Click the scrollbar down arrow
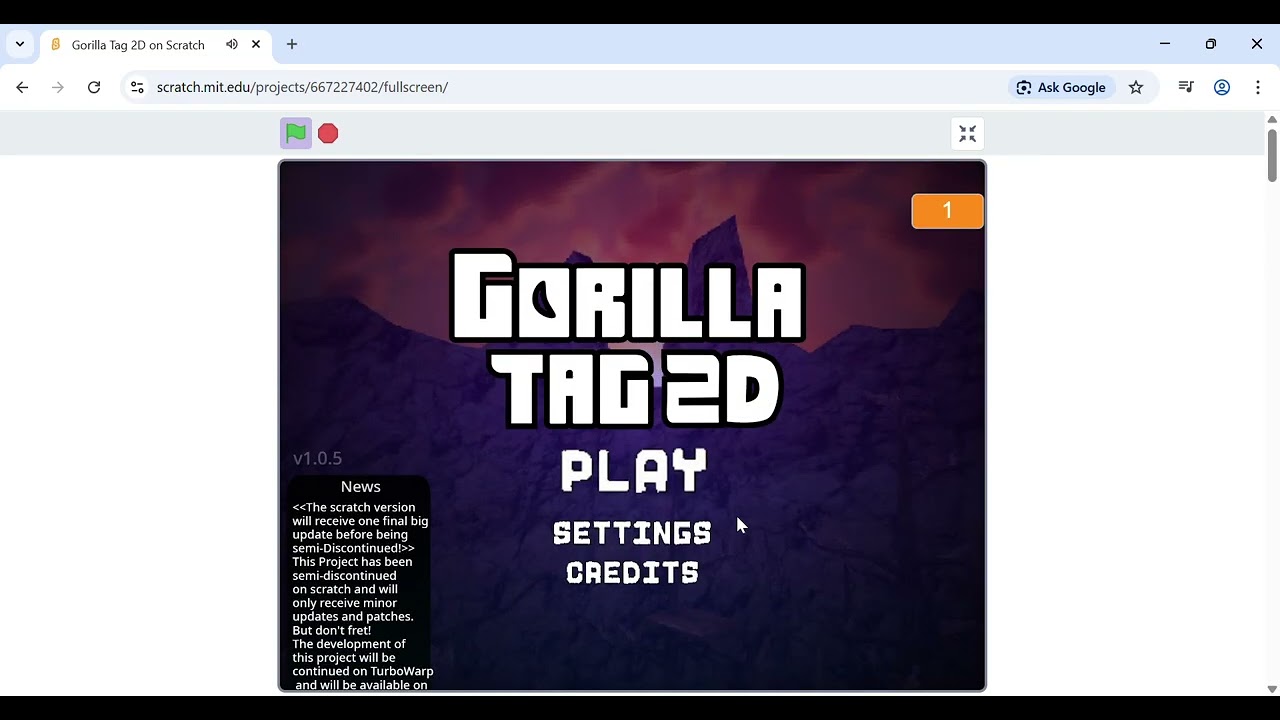1280x720 pixels. pyautogui.click(x=1272, y=689)
